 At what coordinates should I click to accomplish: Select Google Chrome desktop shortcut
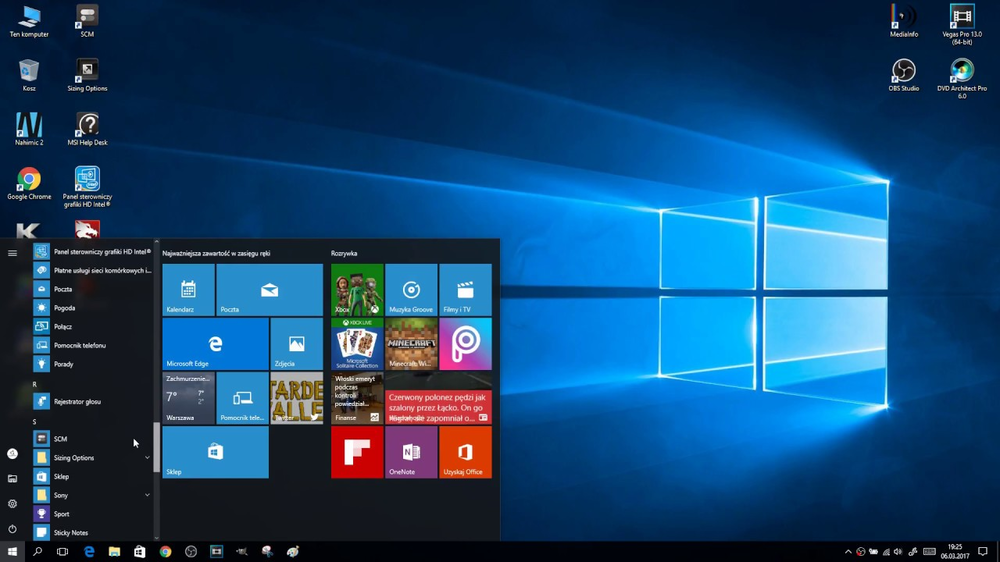(29, 184)
